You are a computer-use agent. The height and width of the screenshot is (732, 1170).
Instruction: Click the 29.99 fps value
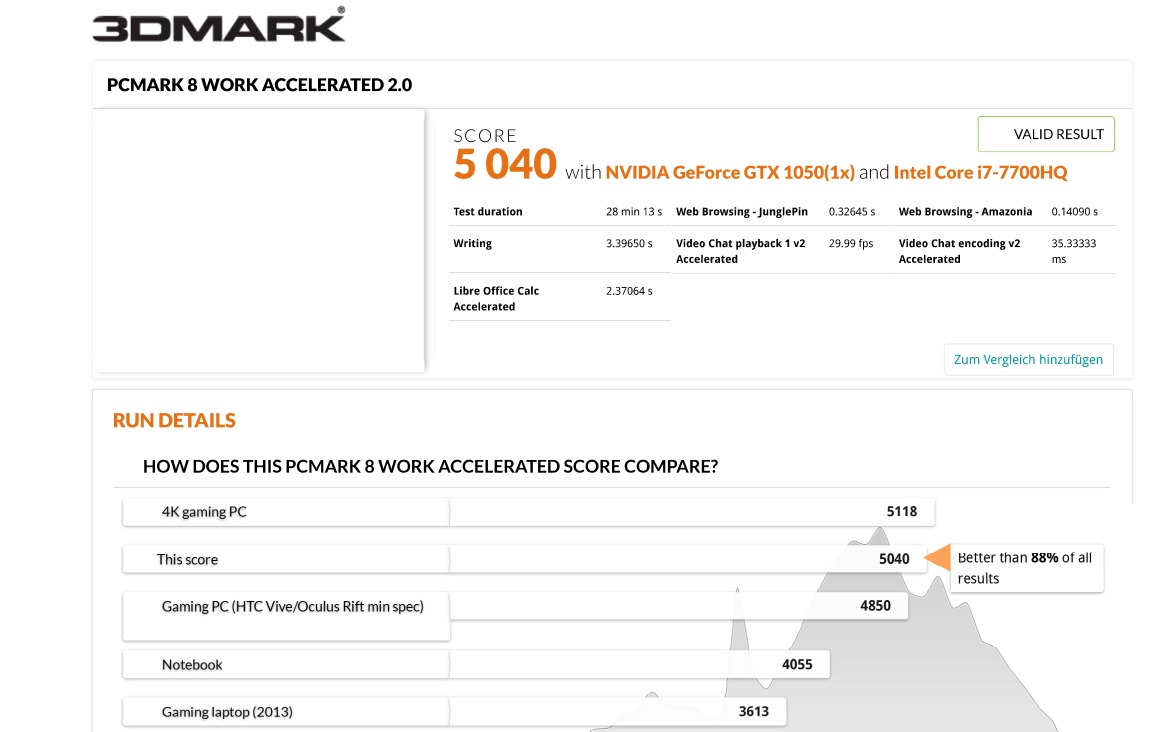click(851, 243)
